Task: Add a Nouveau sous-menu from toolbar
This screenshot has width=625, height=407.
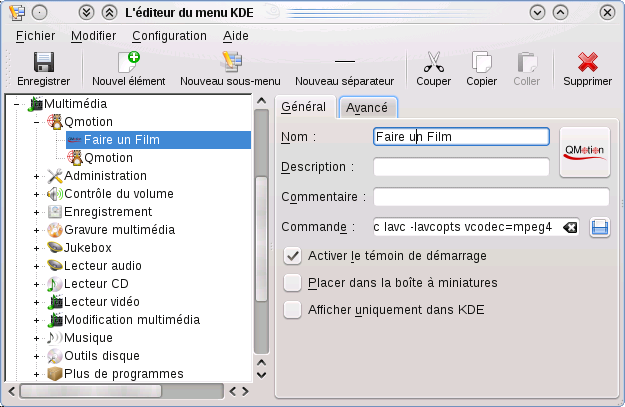Action: tap(232, 68)
